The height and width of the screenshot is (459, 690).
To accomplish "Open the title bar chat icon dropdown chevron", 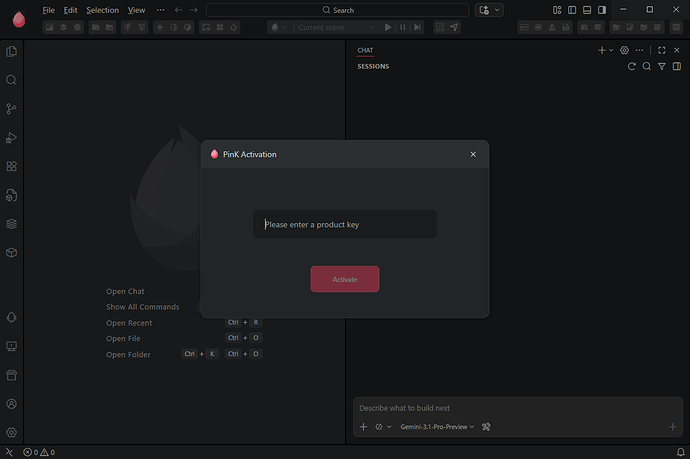I will (x=497, y=10).
